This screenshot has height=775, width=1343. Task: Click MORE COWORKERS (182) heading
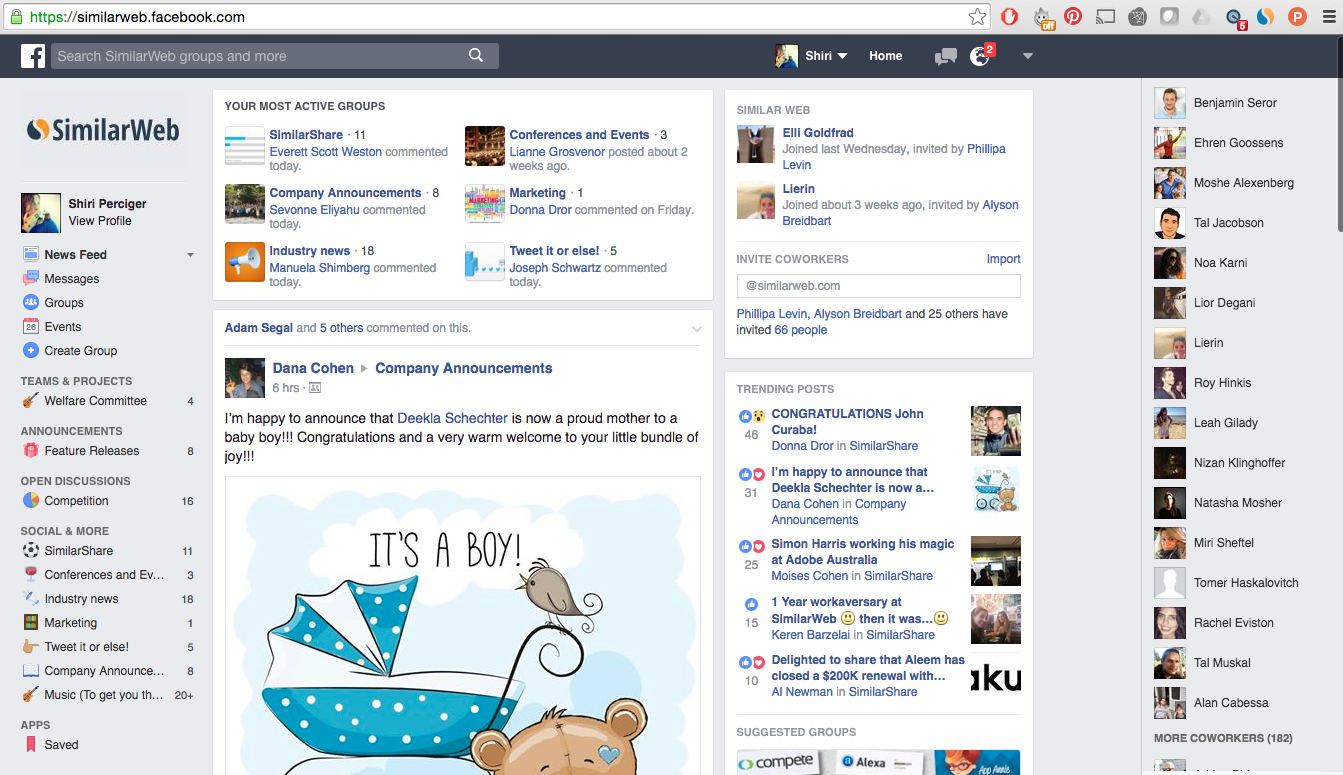1223,739
